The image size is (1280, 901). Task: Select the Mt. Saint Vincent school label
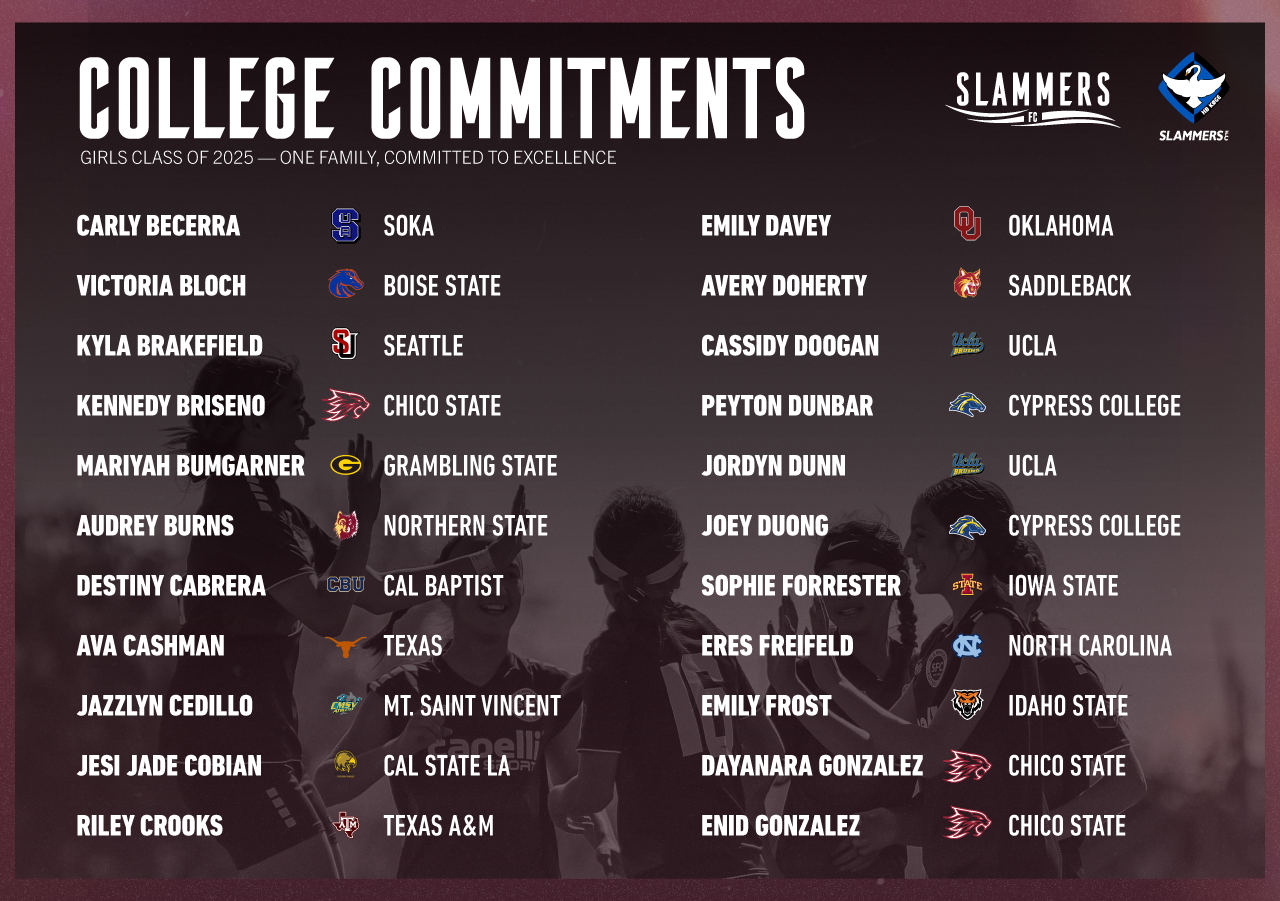pyautogui.click(x=472, y=706)
